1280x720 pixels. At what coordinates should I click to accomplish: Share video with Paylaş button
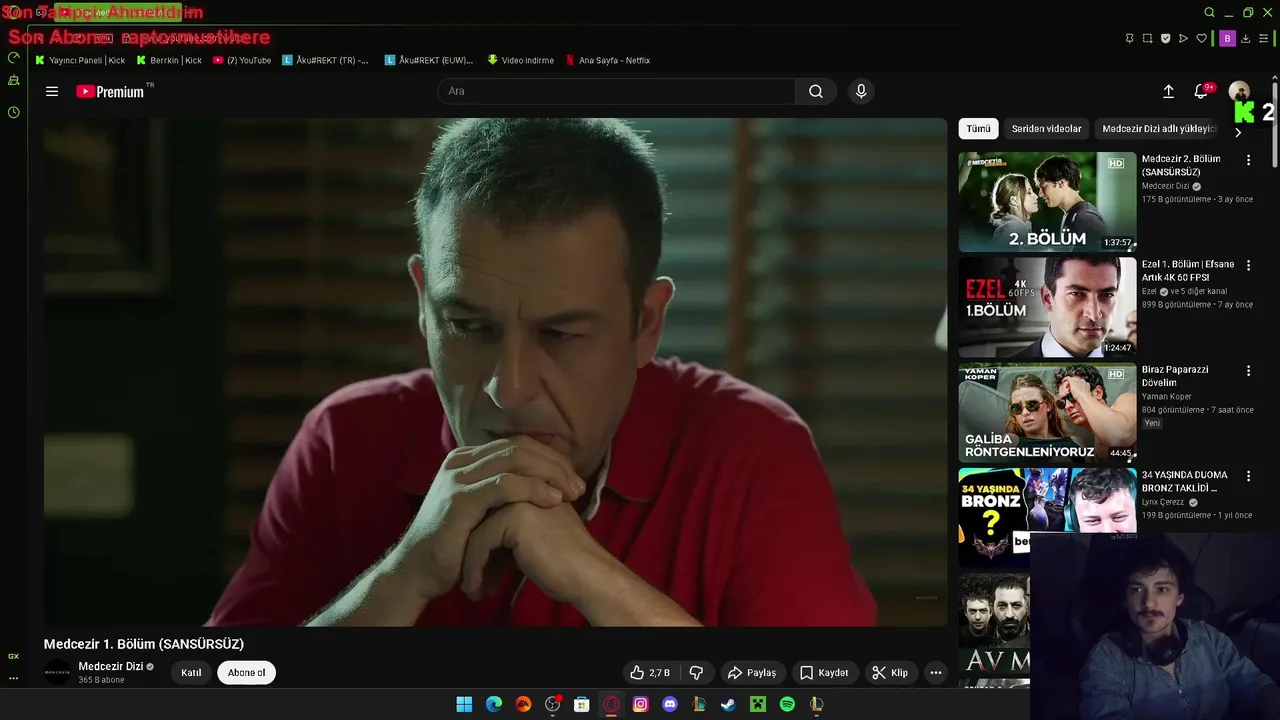[752, 673]
